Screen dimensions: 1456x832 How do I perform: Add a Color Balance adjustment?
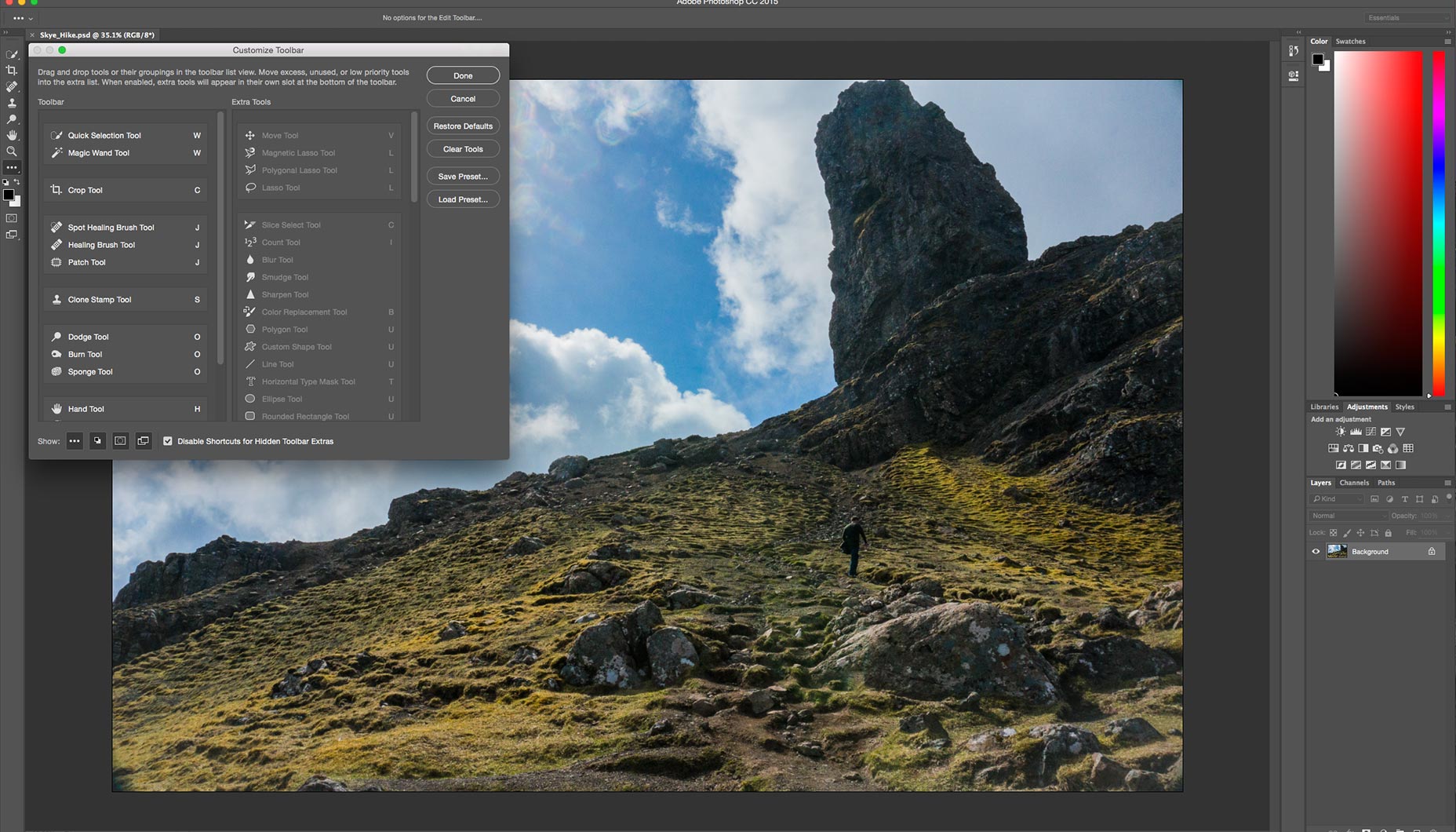point(1349,449)
